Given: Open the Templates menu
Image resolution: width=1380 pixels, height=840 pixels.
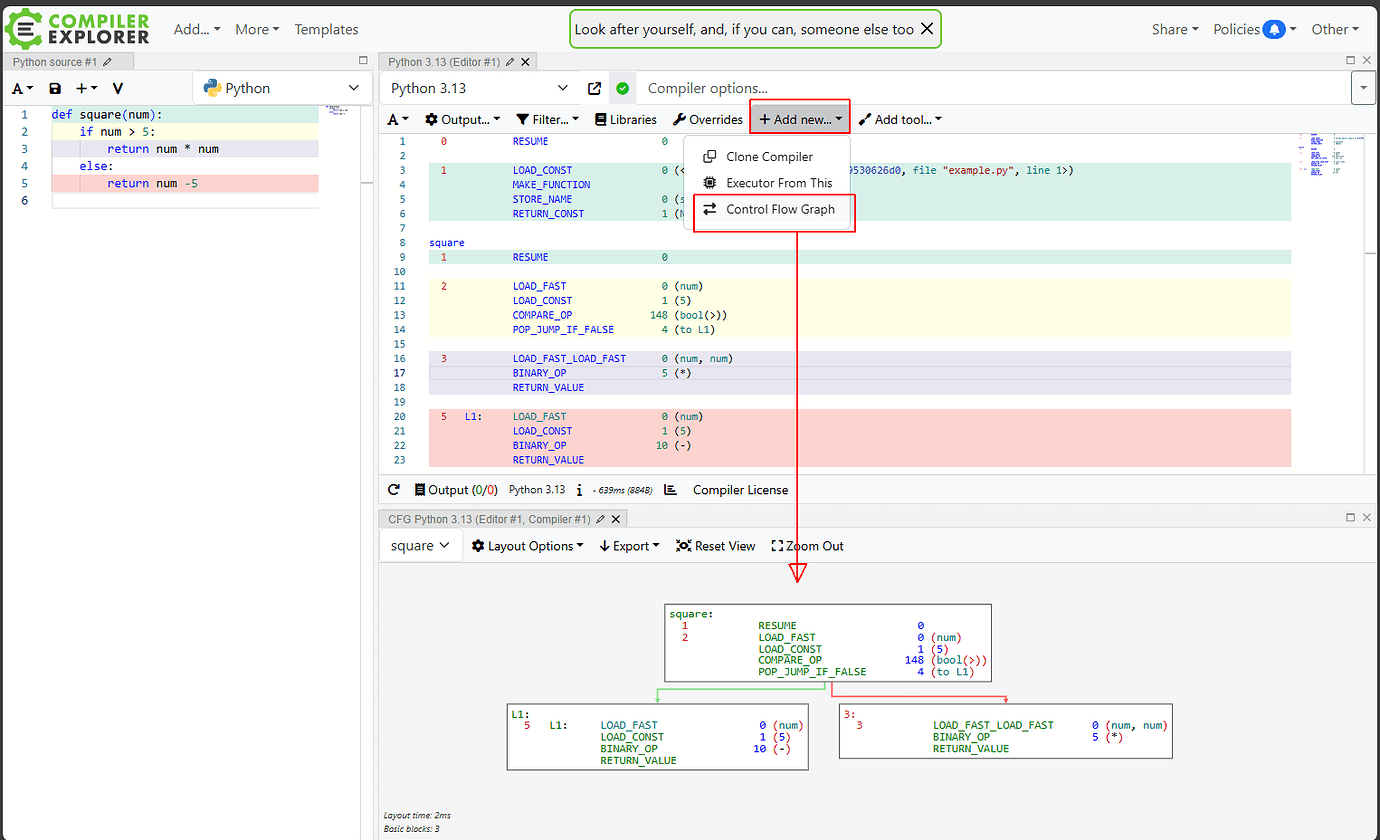Looking at the screenshot, I should (326, 29).
